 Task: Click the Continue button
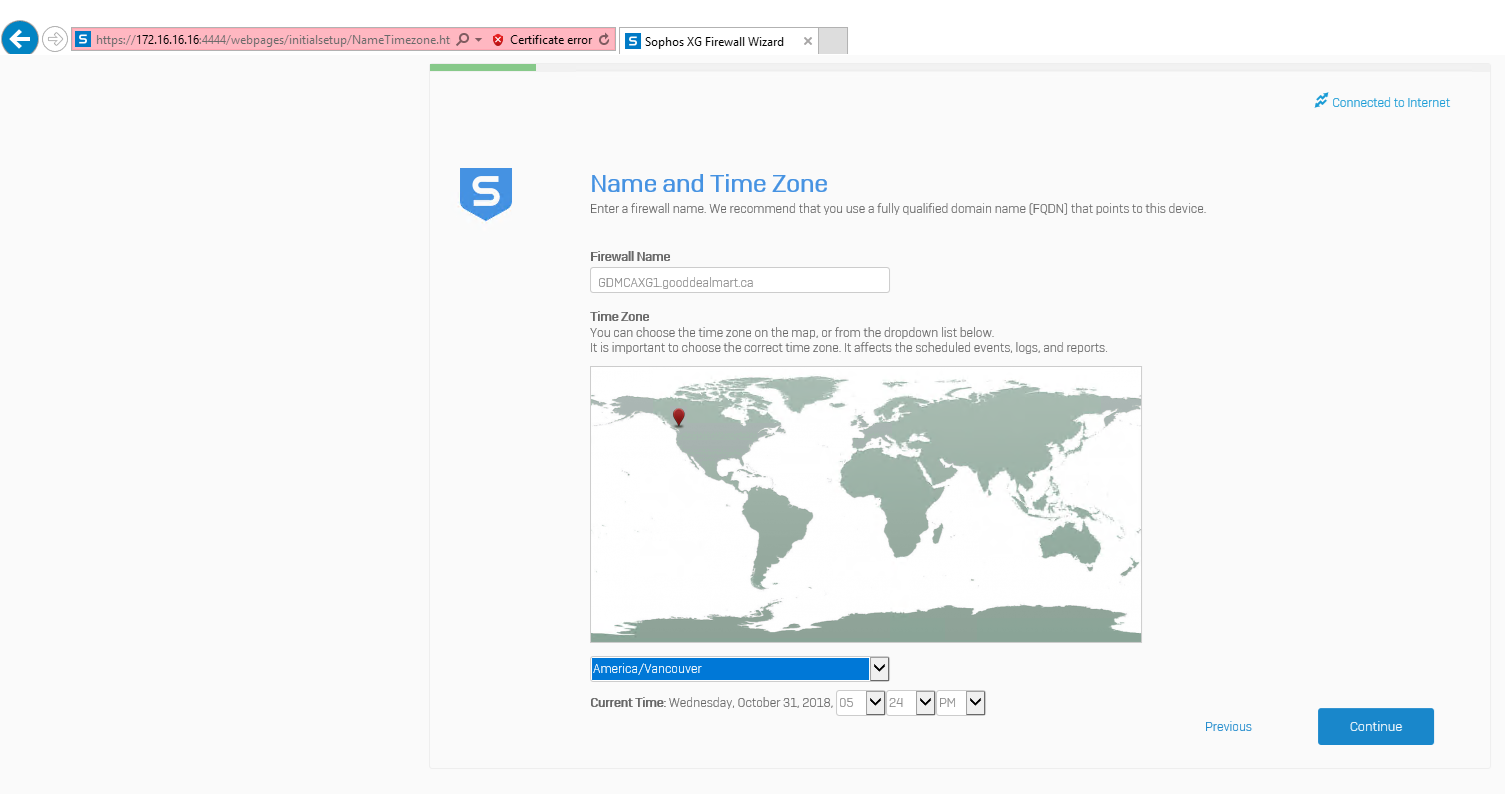click(x=1376, y=727)
